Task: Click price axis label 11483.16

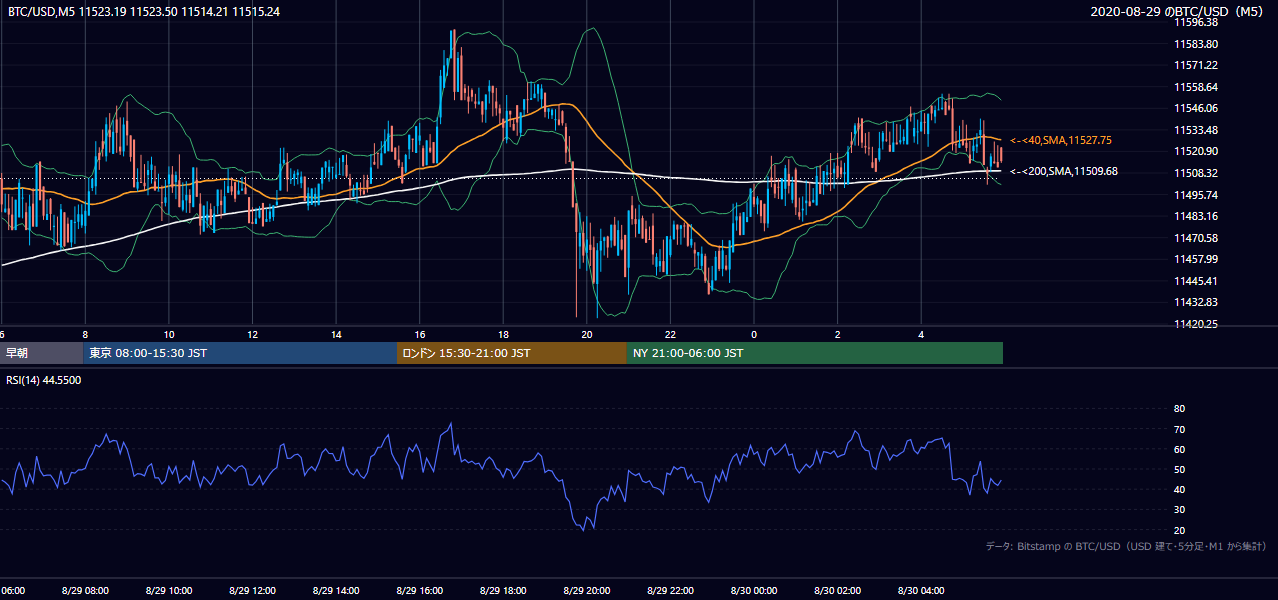Action: [x=1196, y=216]
